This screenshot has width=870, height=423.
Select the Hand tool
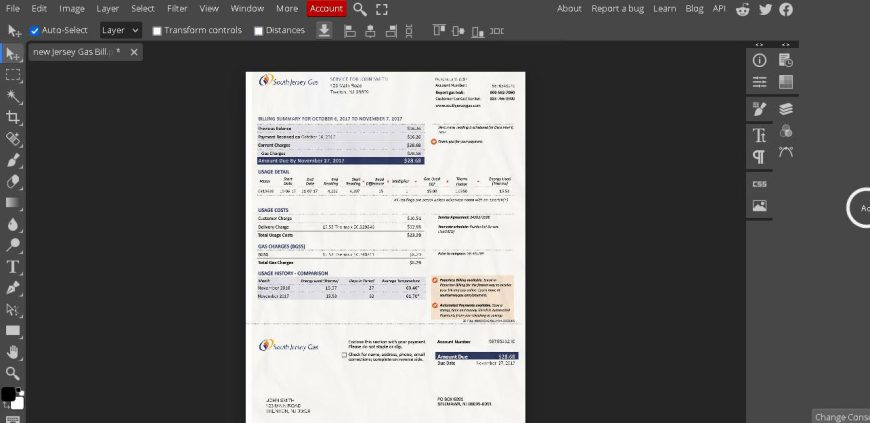point(13,352)
